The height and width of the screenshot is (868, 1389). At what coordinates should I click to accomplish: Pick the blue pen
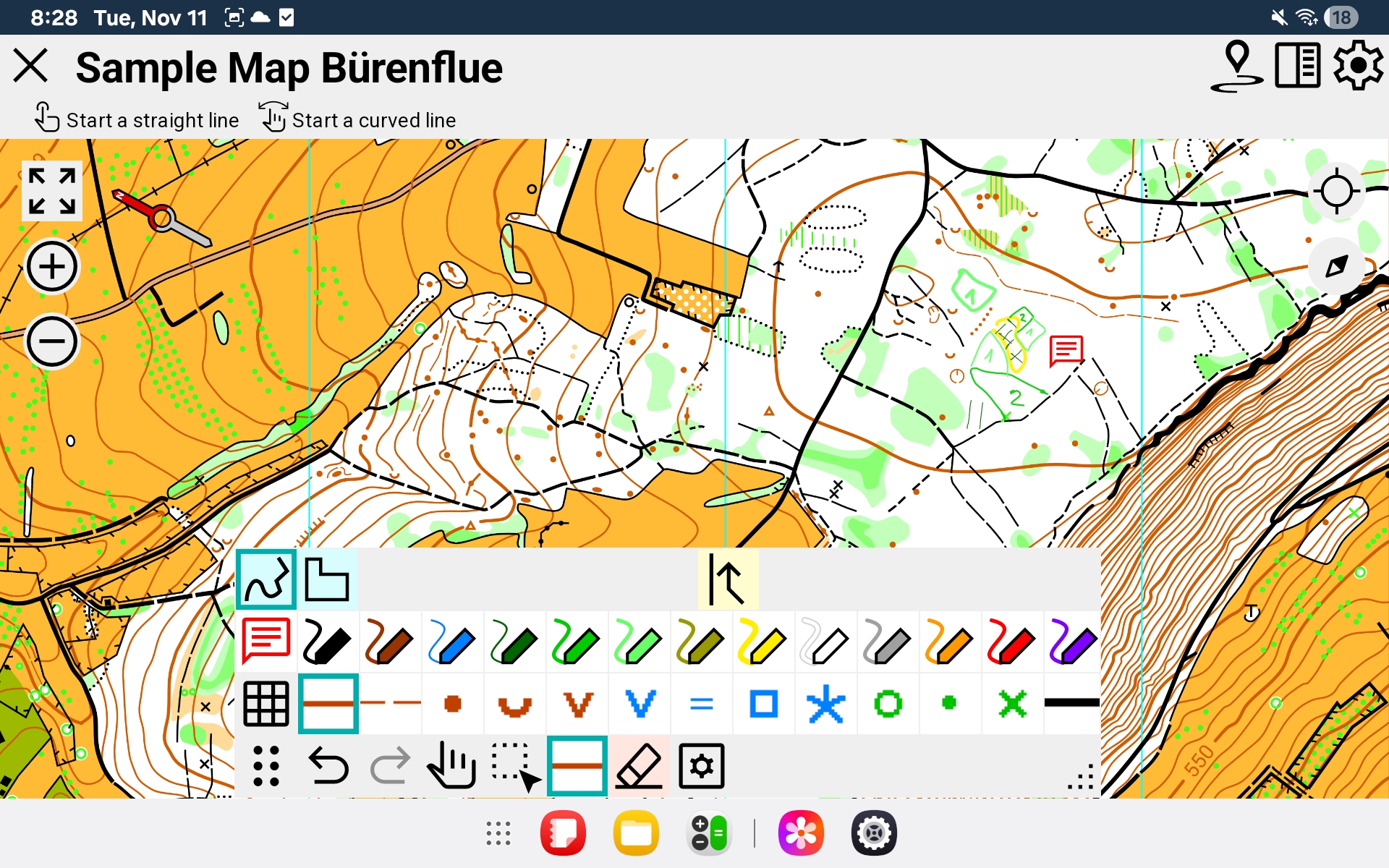[x=452, y=641]
